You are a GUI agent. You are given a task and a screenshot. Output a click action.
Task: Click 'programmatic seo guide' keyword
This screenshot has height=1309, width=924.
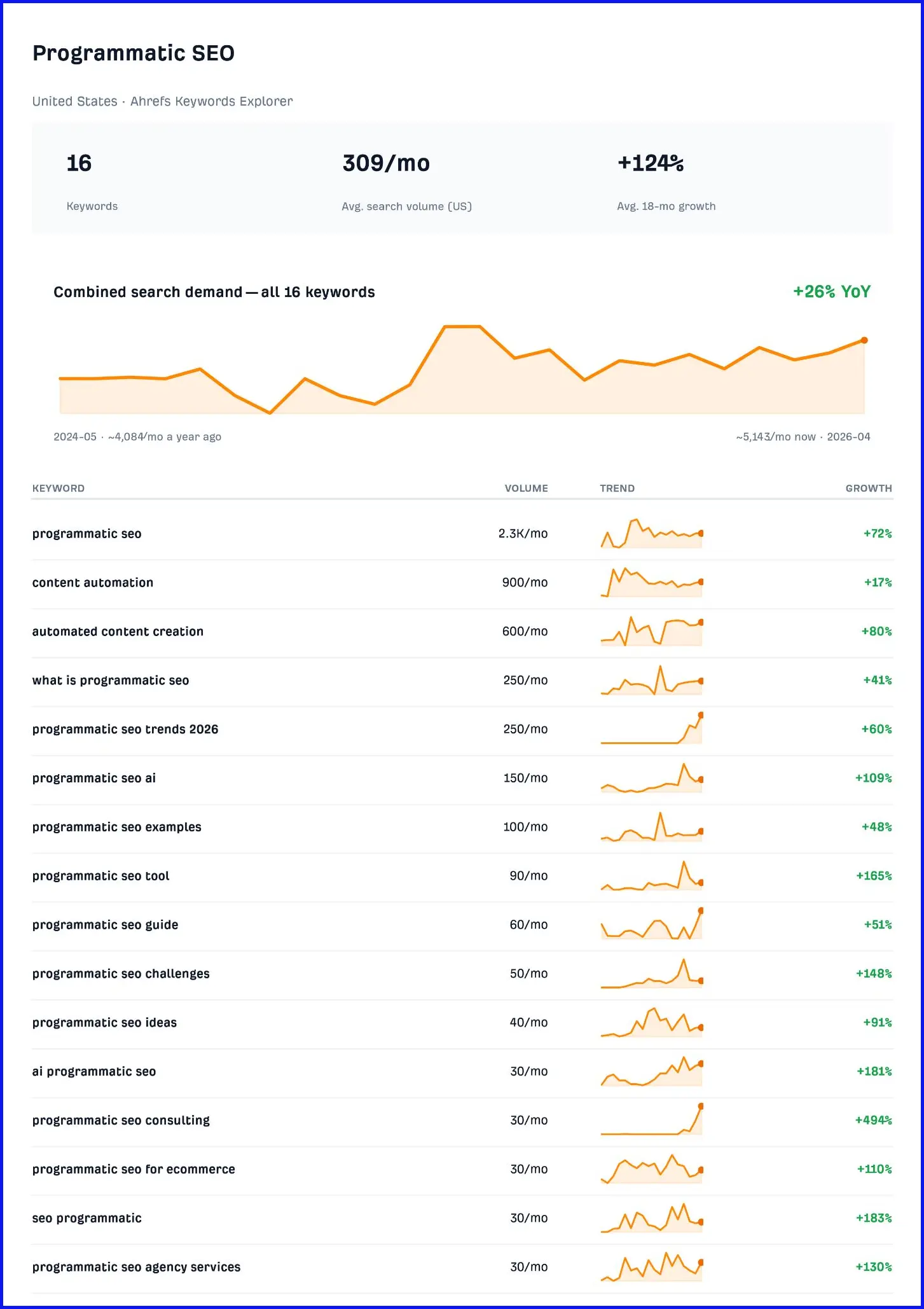click(x=106, y=925)
